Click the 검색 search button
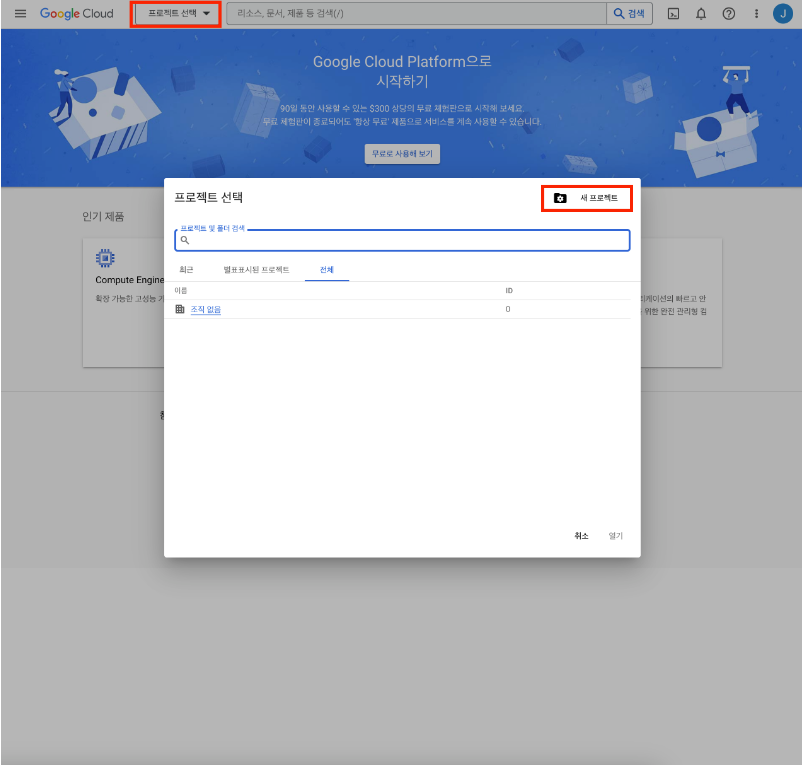This screenshot has height=767, width=803. pos(629,14)
